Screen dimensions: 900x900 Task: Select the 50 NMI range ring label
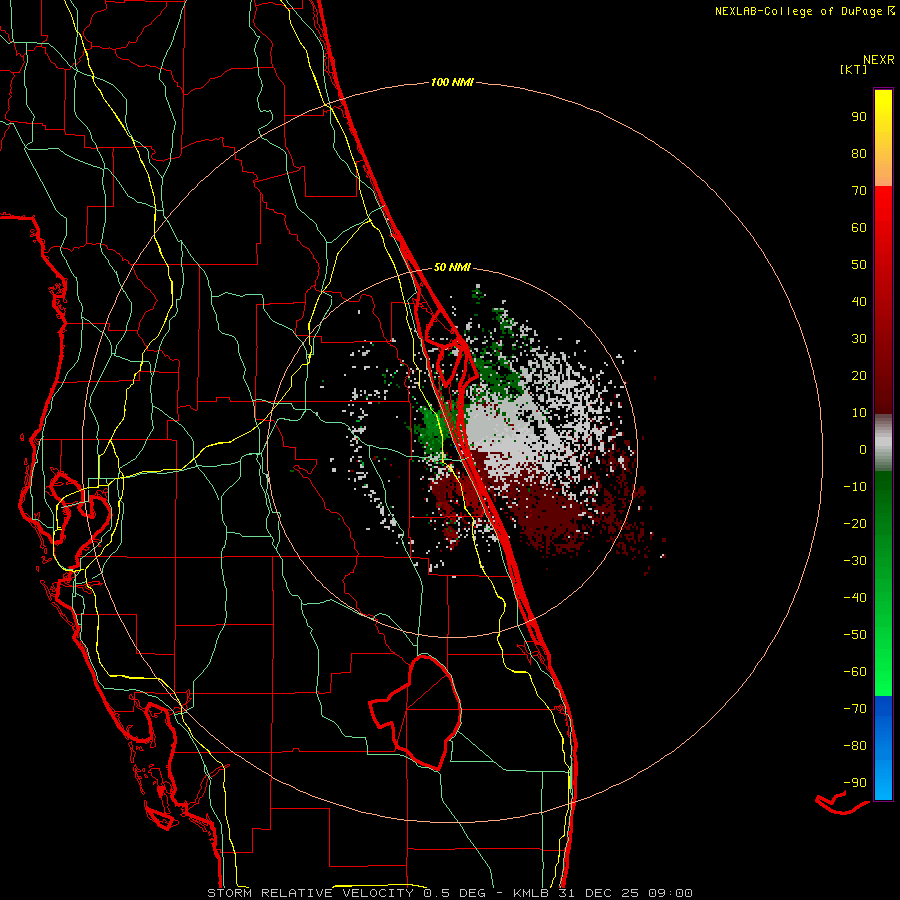coord(452,267)
